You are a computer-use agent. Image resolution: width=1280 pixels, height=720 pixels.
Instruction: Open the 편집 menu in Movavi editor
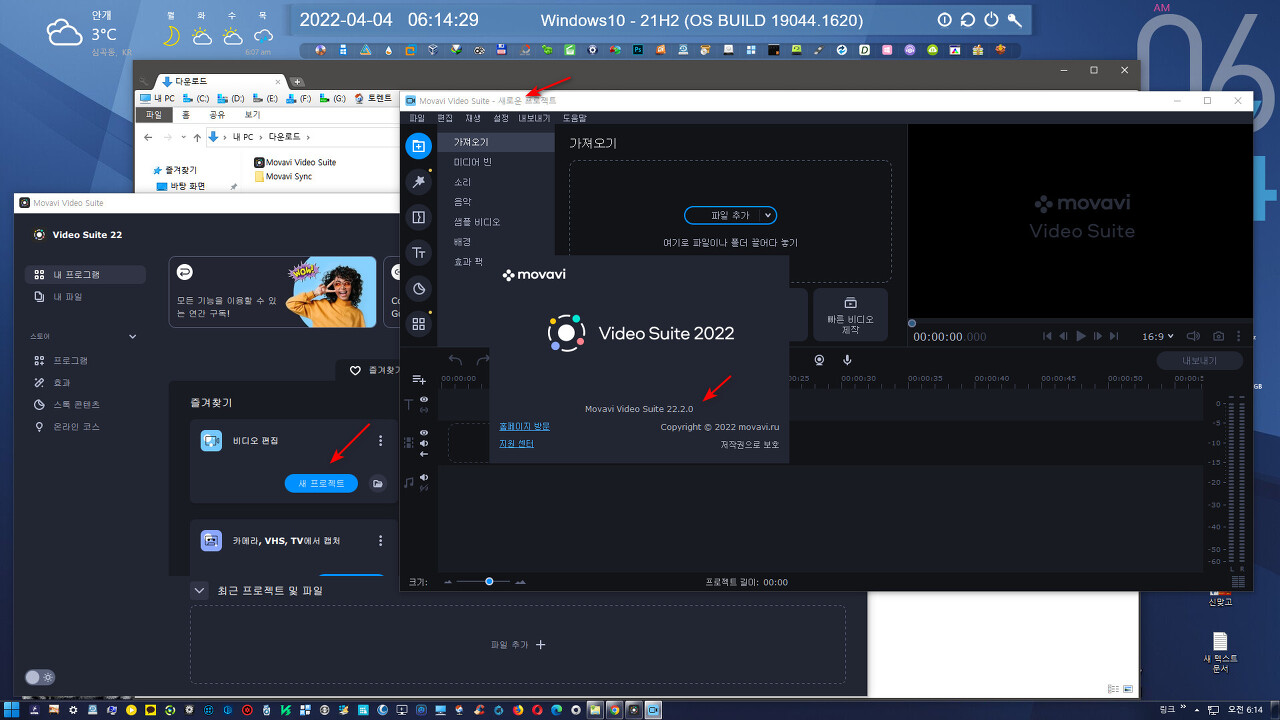pos(445,118)
